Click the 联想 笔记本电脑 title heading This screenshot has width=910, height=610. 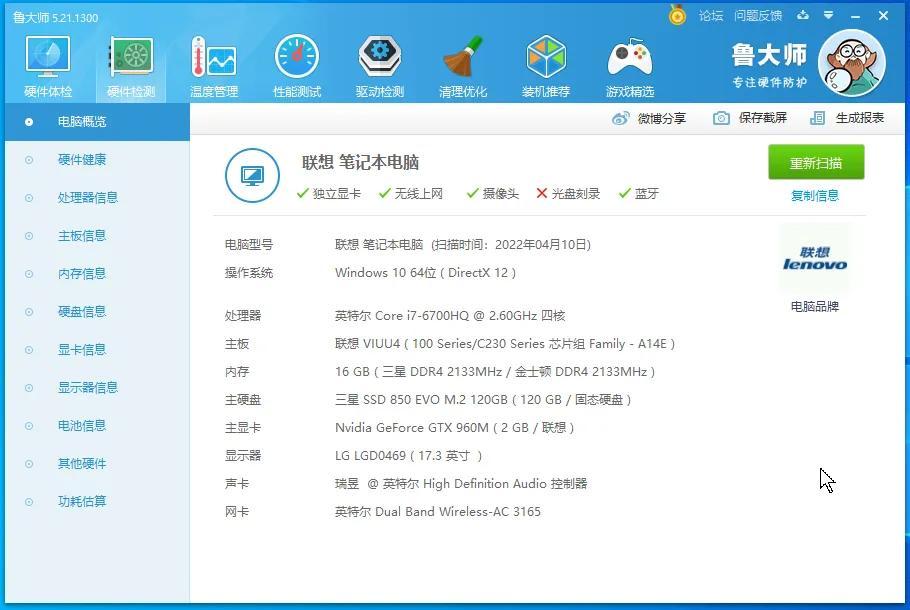tap(360, 163)
